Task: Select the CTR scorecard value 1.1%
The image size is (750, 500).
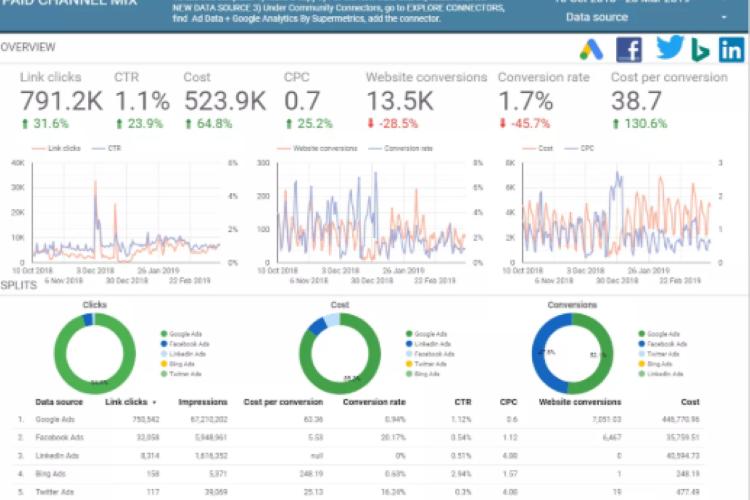Action: [x=142, y=101]
